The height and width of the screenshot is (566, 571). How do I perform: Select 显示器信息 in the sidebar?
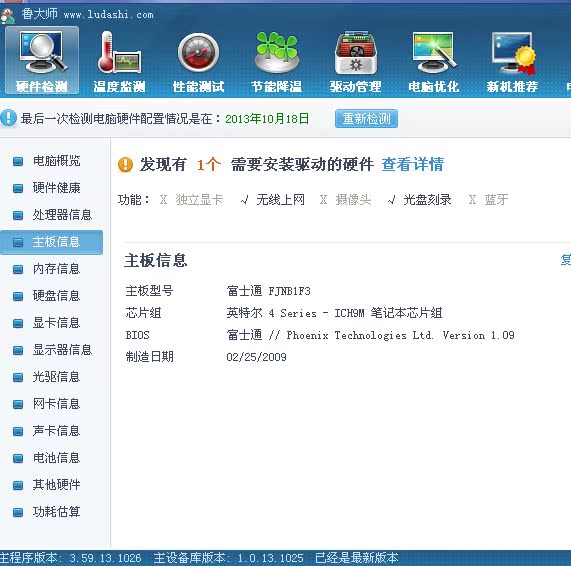62,350
